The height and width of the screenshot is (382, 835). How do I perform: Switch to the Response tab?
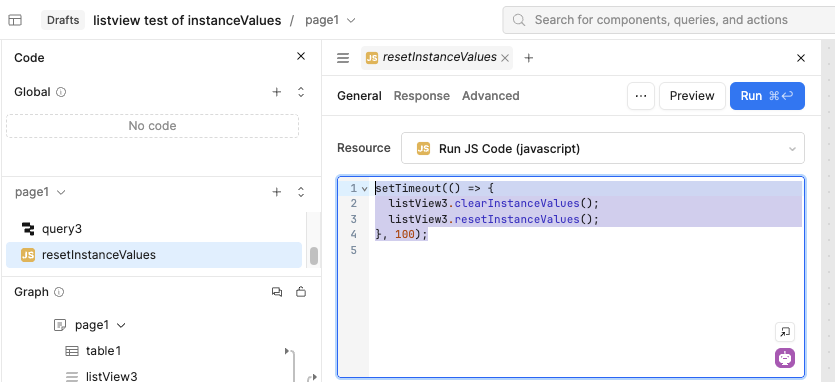point(422,96)
